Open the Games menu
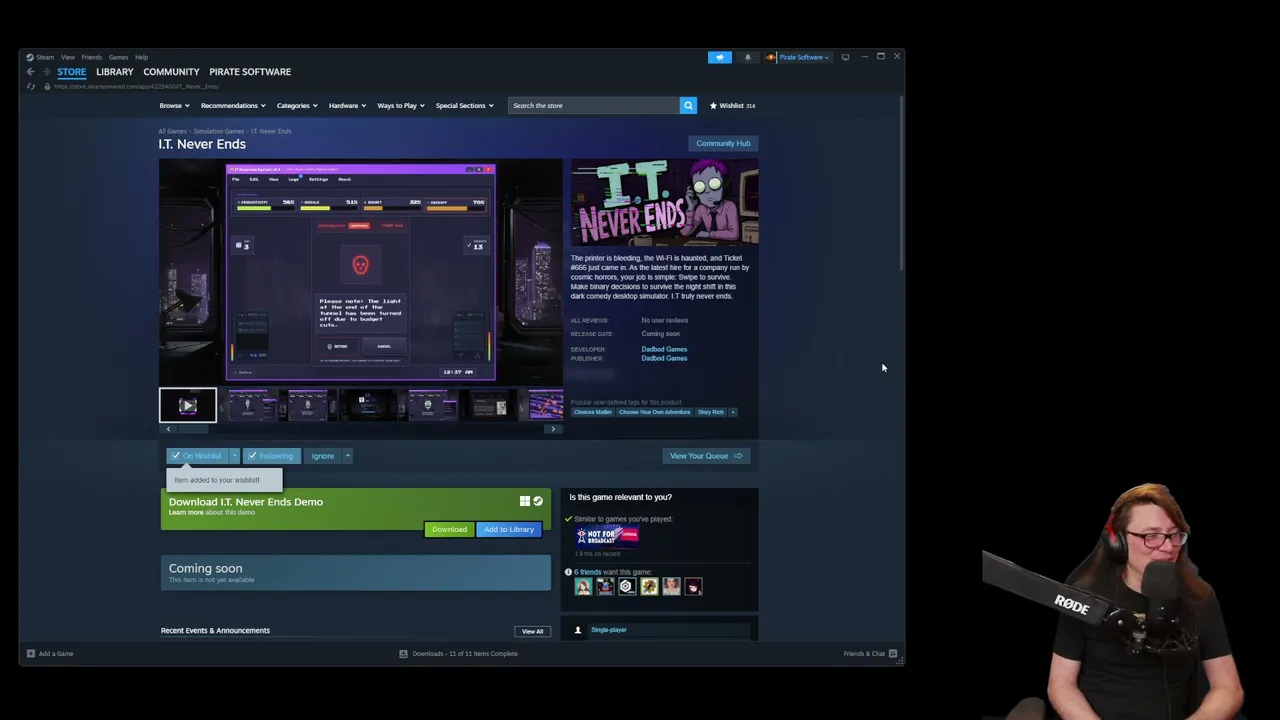The image size is (1280, 720). [118, 57]
